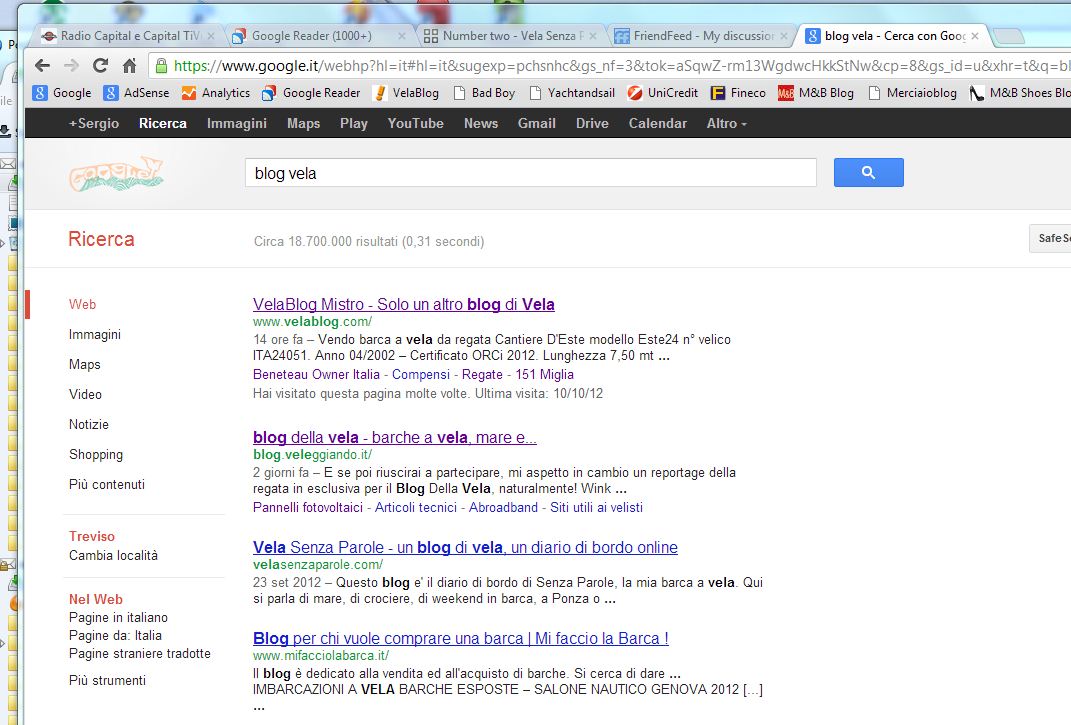
Task: Close the blog vela search tab
Action: pyautogui.click(x=975, y=36)
